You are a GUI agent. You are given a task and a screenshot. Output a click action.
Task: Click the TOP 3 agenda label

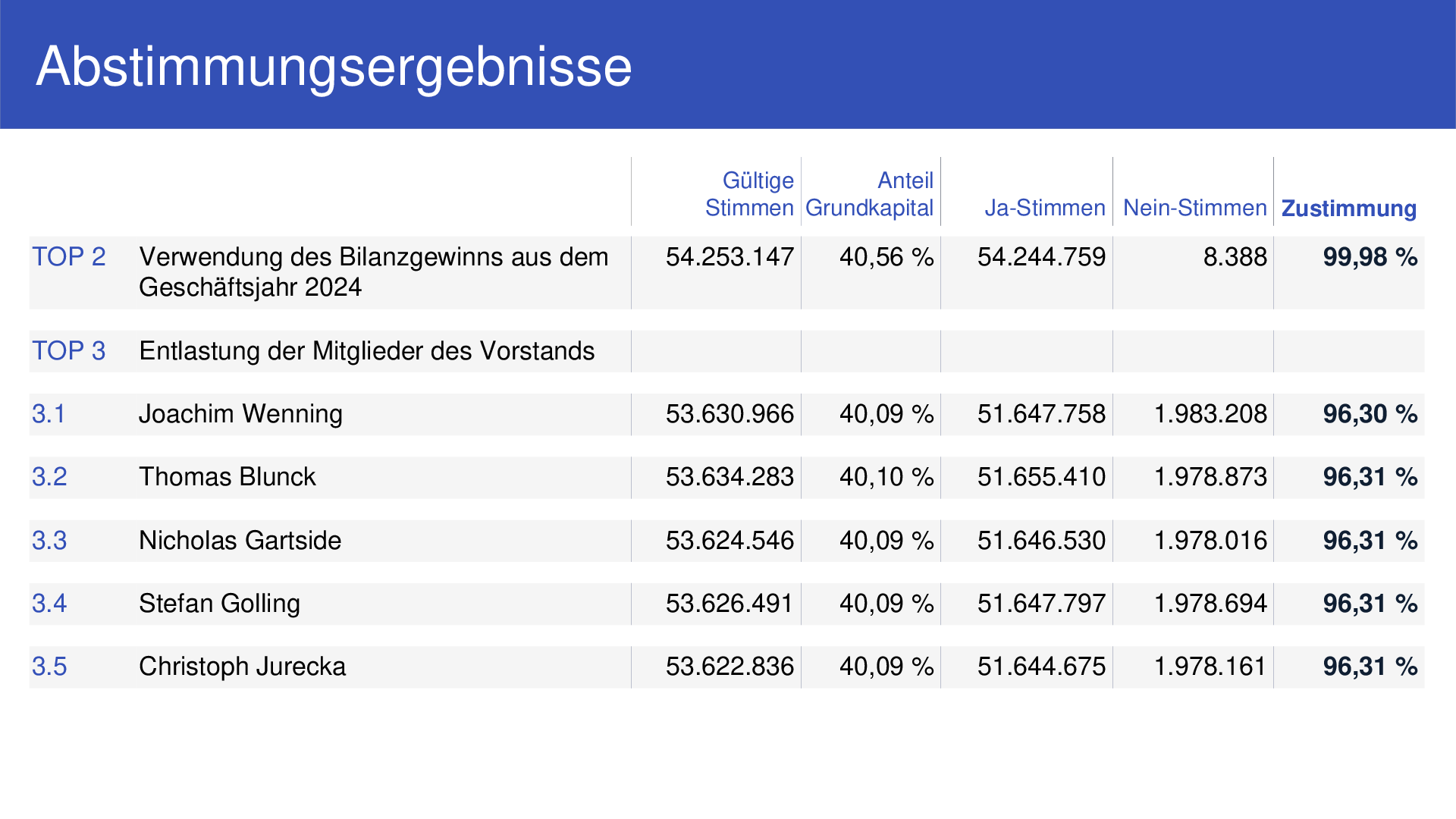[68, 351]
